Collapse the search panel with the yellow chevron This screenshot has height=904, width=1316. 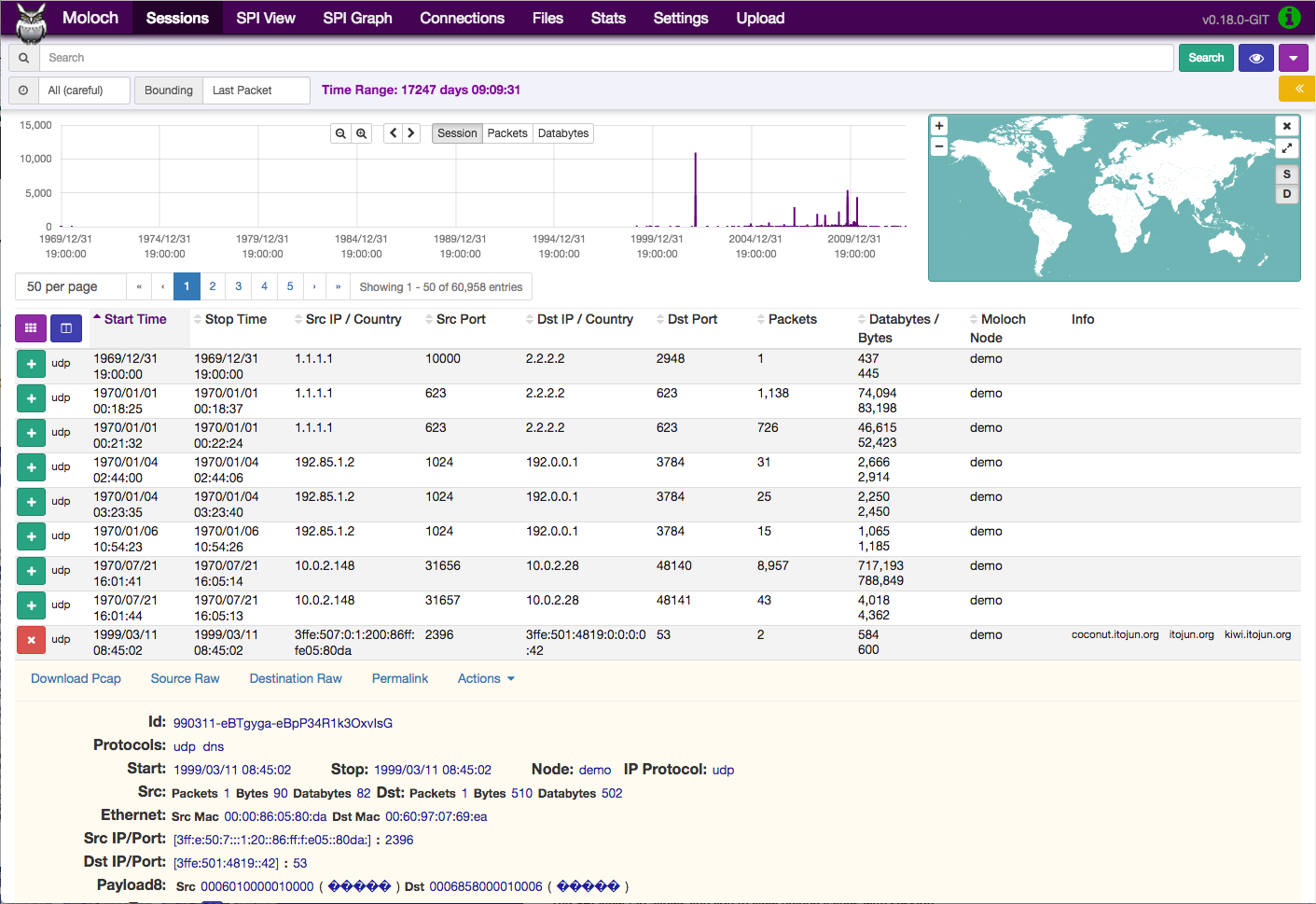1296,89
